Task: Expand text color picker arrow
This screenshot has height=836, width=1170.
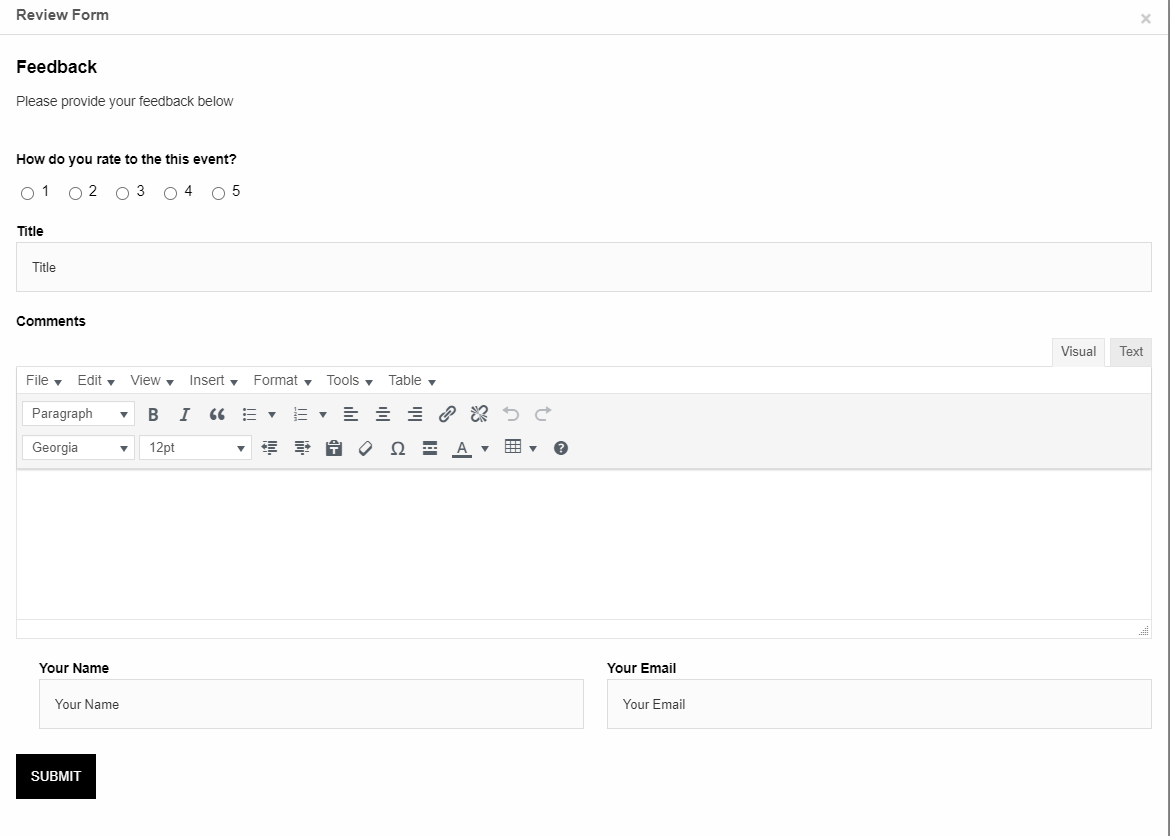Action: click(485, 448)
